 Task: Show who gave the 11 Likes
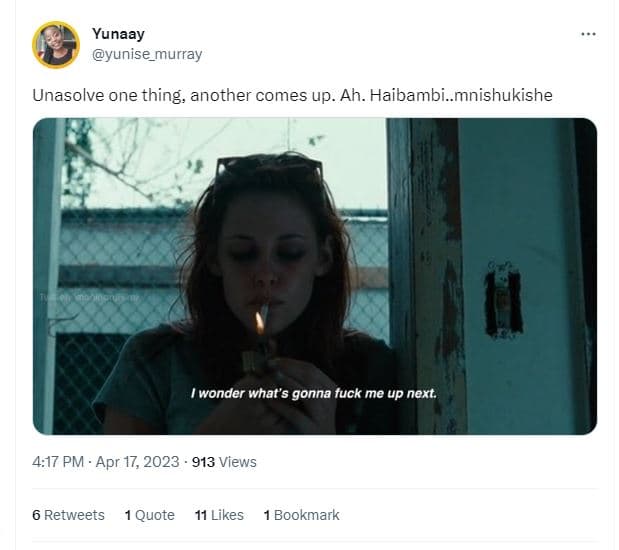[x=219, y=515]
